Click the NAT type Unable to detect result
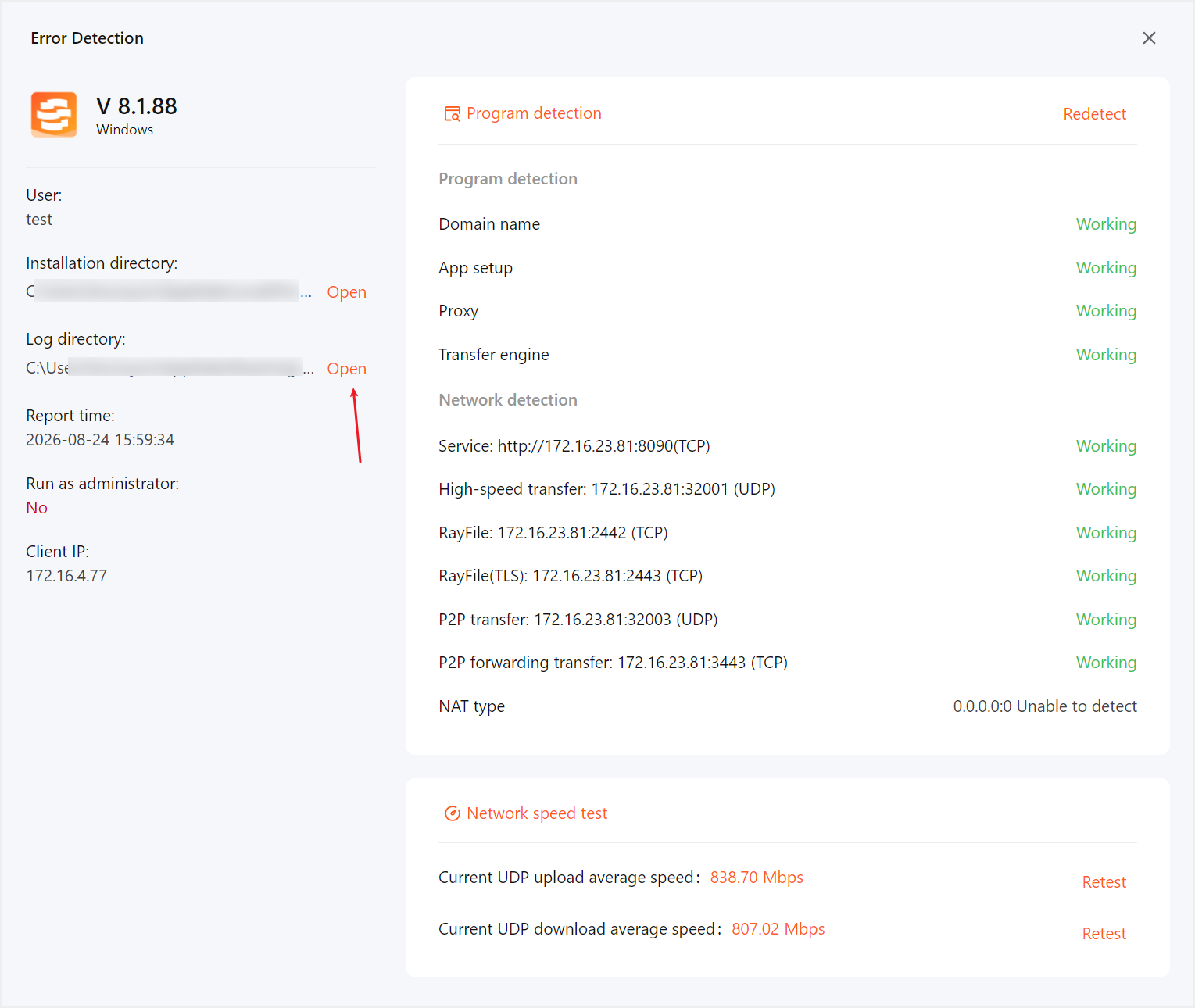This screenshot has width=1195, height=1008. point(1045,706)
